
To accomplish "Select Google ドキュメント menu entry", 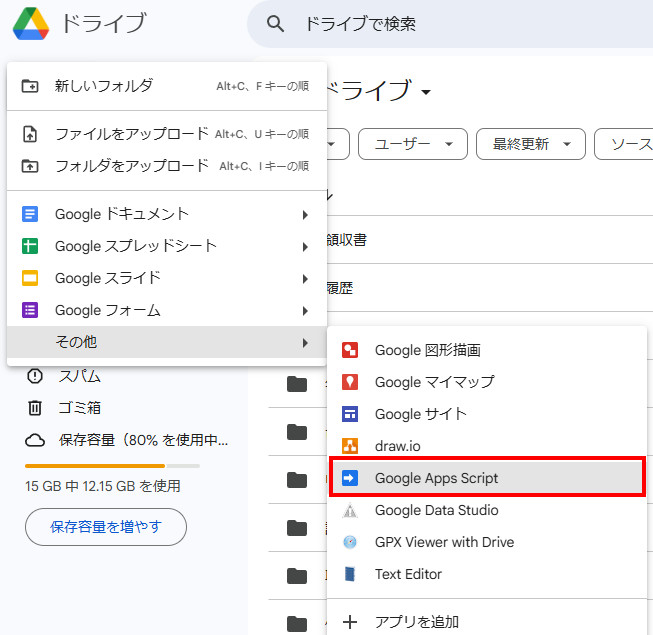I will (x=167, y=214).
